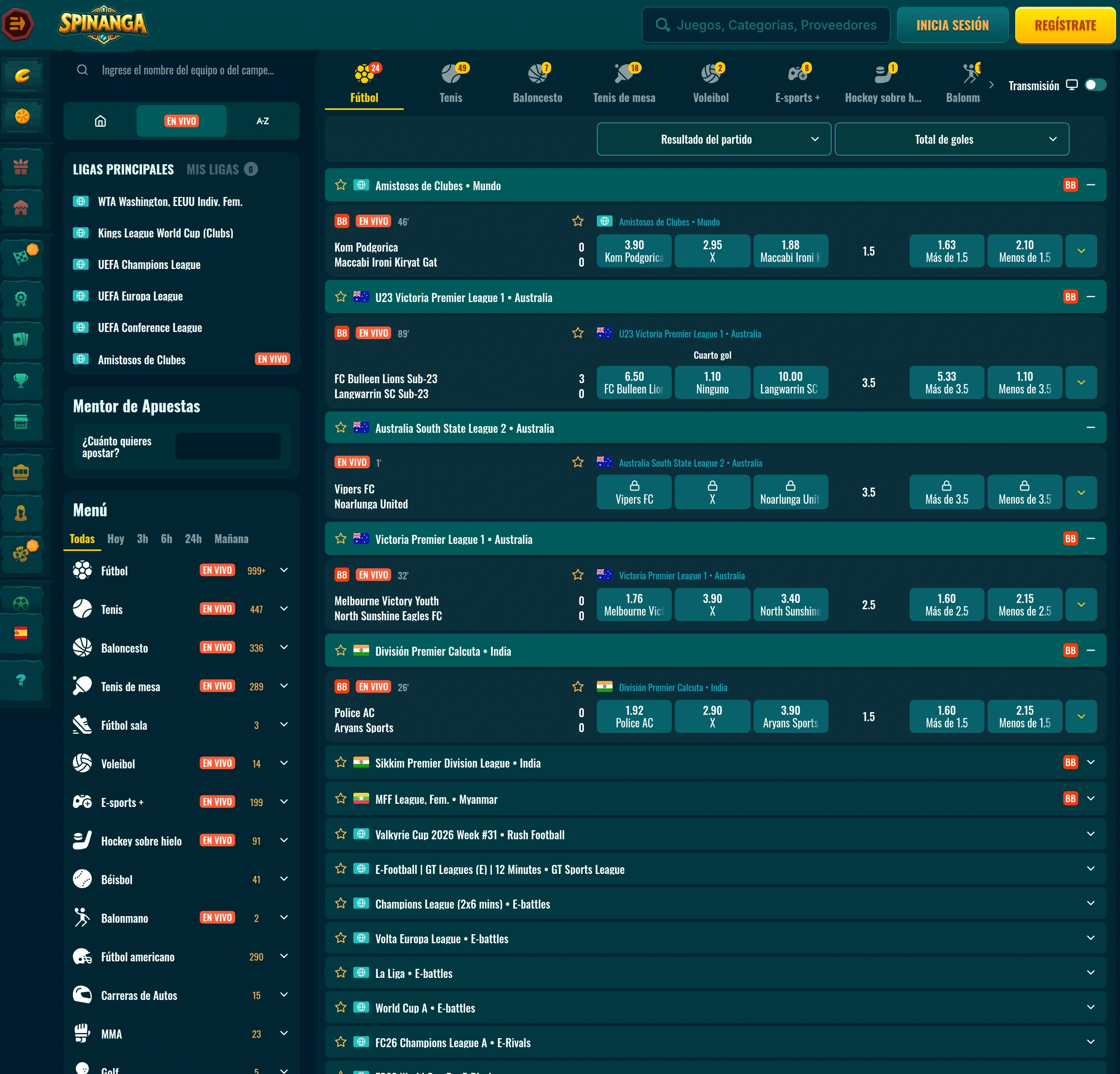Viewport: 1120px width, 1074px height.
Task: Click the soccer ball icon in left sidebar
Action: pyautogui.click(x=21, y=604)
